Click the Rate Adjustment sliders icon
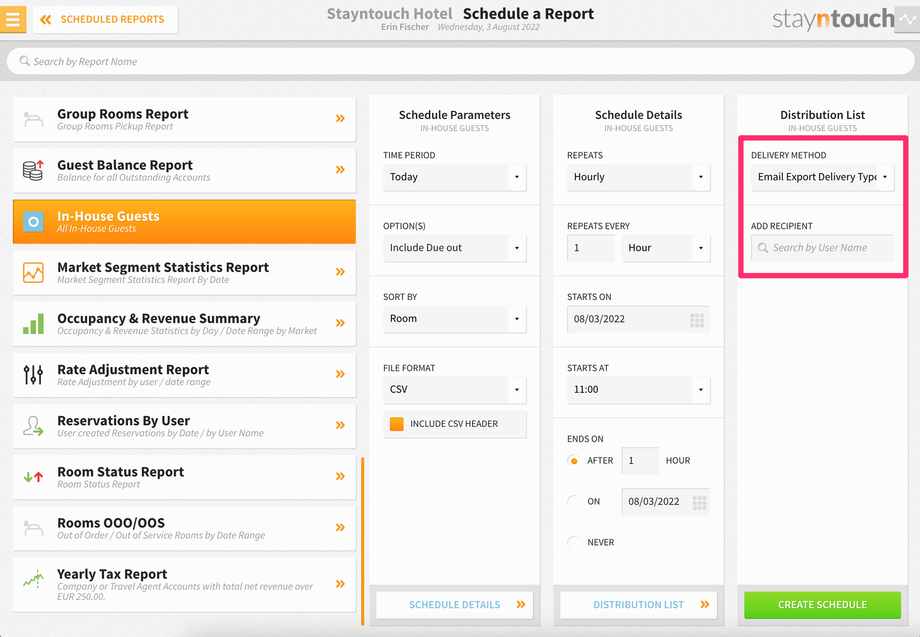The width and height of the screenshot is (920, 637). tap(33, 375)
